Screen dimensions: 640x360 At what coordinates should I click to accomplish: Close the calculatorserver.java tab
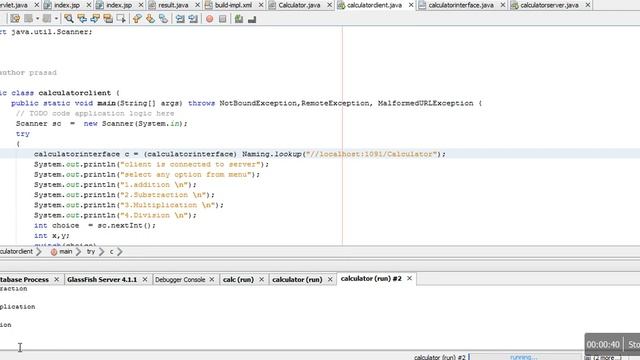587,5
